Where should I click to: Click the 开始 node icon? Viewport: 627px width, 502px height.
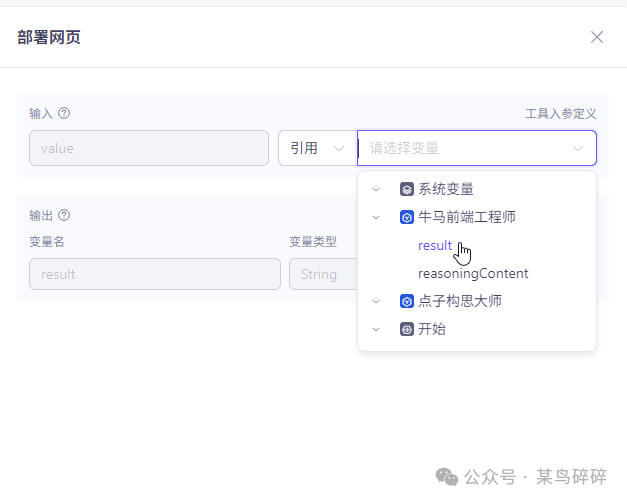pyautogui.click(x=407, y=329)
